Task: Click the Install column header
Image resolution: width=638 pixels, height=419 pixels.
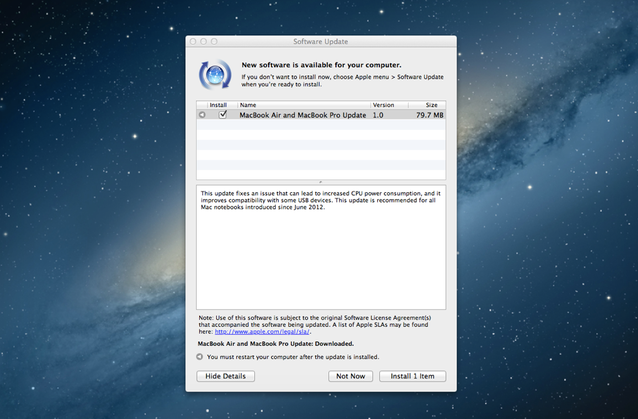Action: click(218, 104)
